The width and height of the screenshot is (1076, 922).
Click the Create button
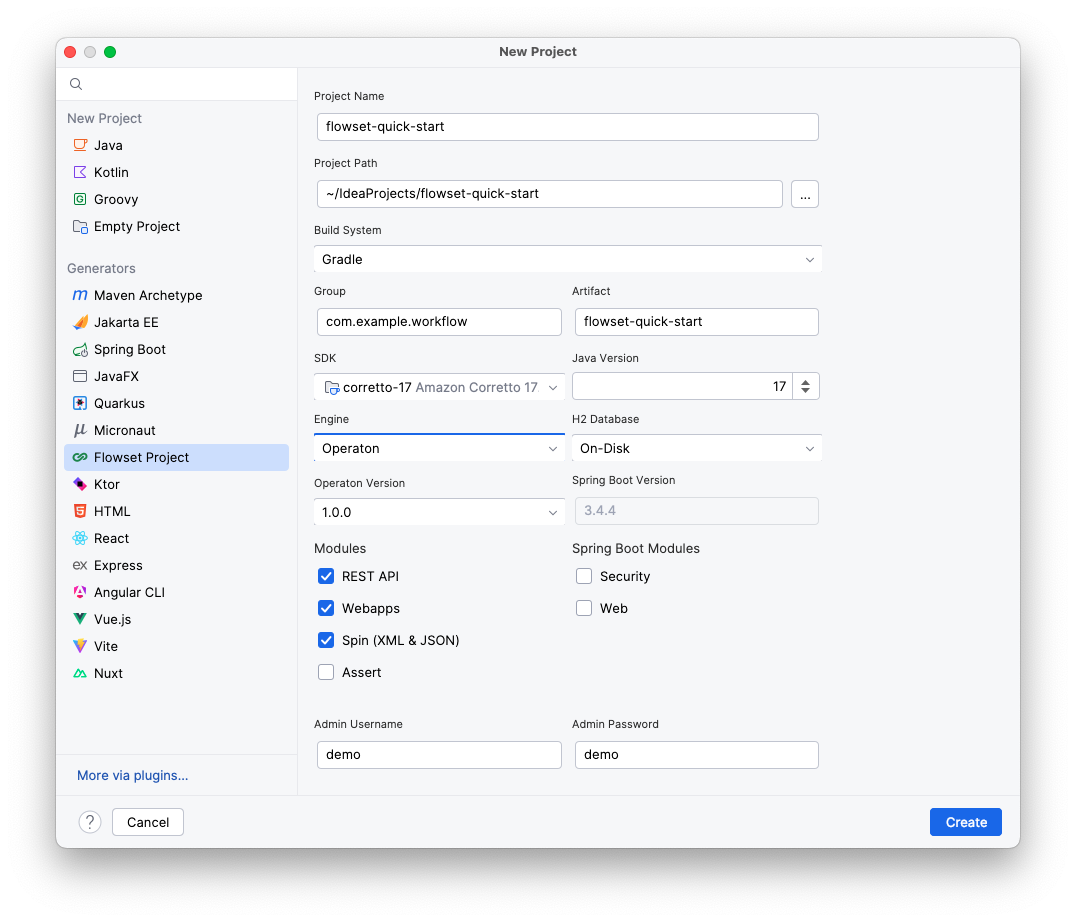click(x=964, y=821)
